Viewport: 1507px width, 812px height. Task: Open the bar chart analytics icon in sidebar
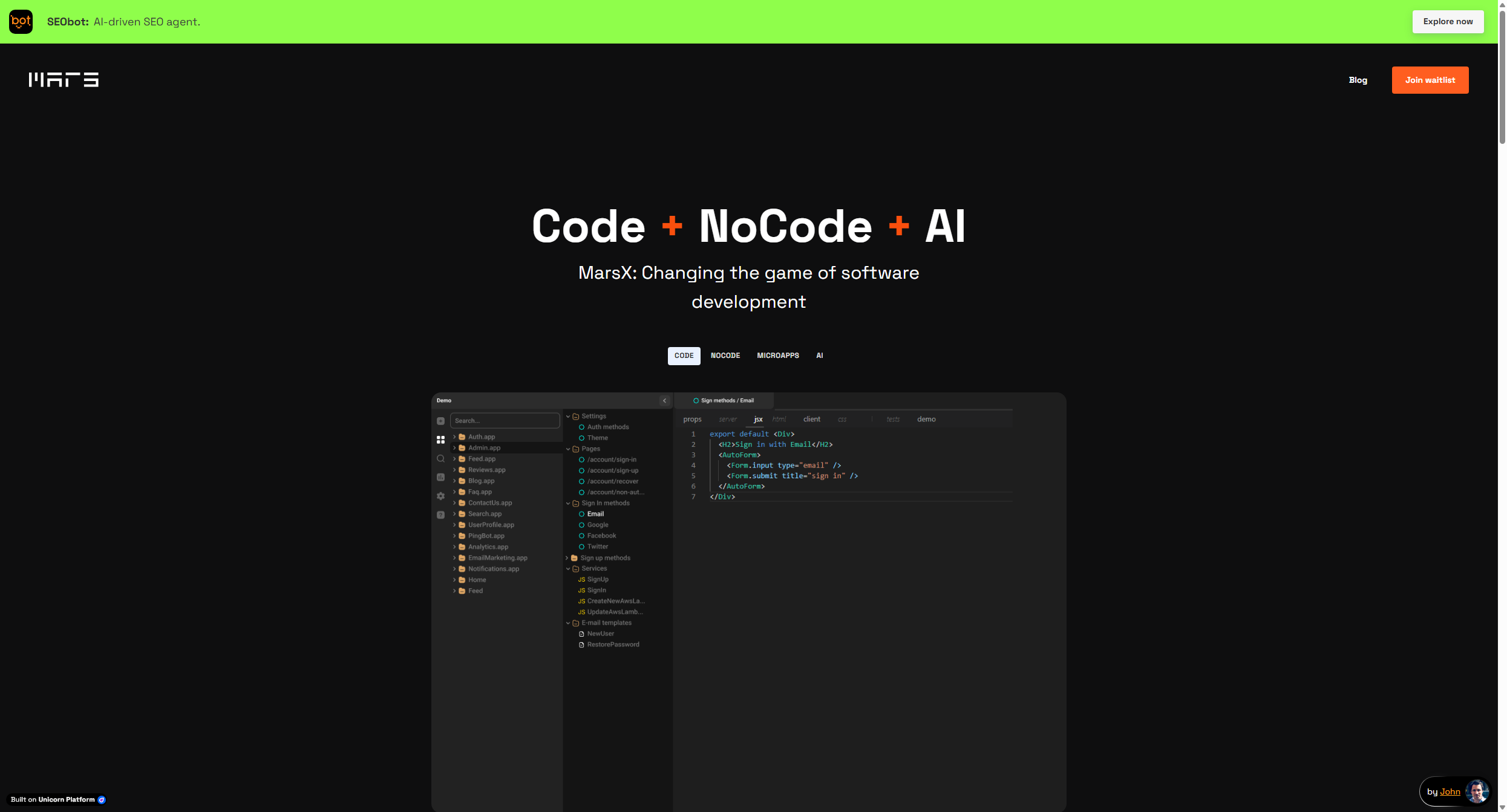pyautogui.click(x=440, y=477)
